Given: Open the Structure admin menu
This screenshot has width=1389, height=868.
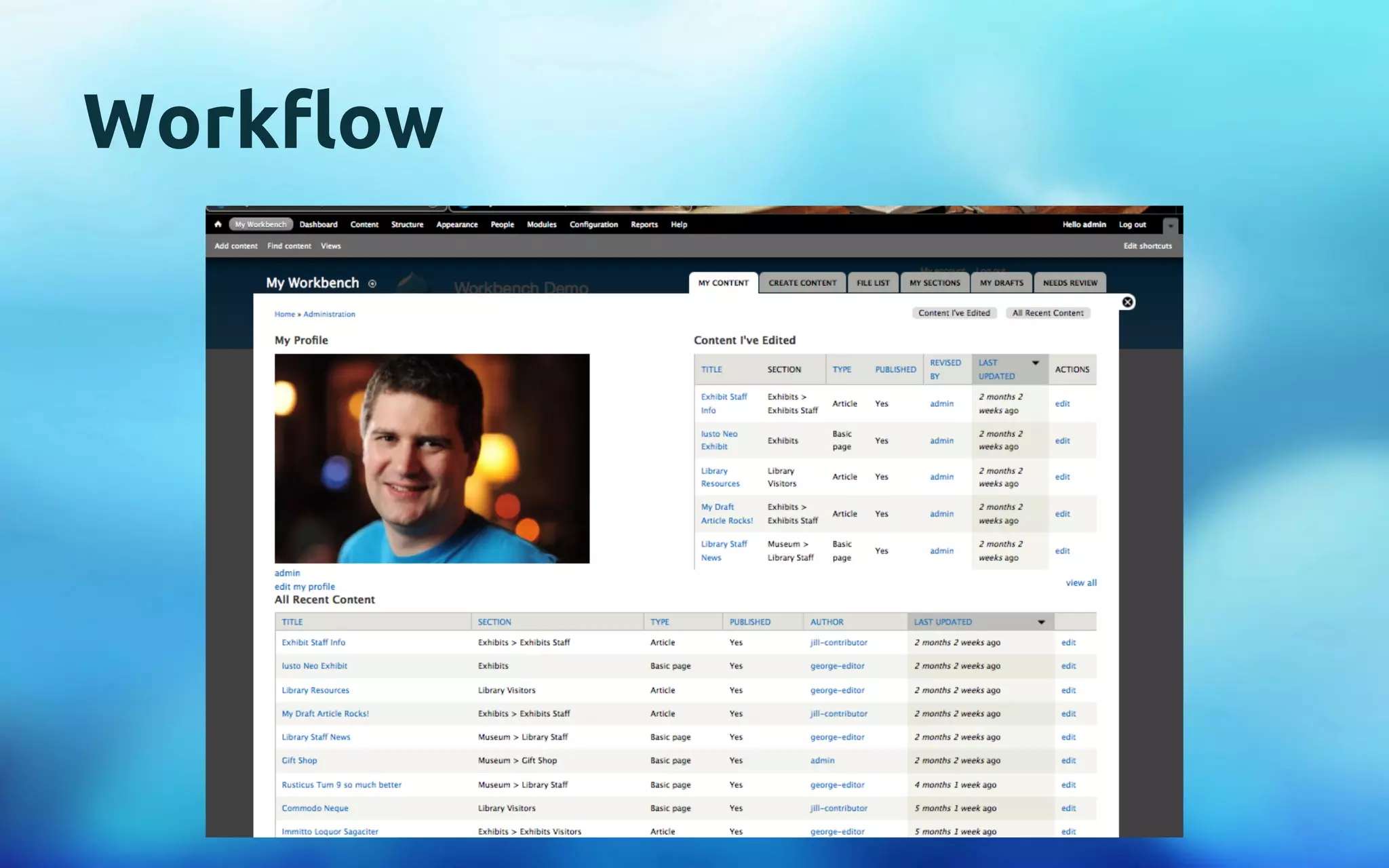Looking at the screenshot, I should pyautogui.click(x=407, y=224).
